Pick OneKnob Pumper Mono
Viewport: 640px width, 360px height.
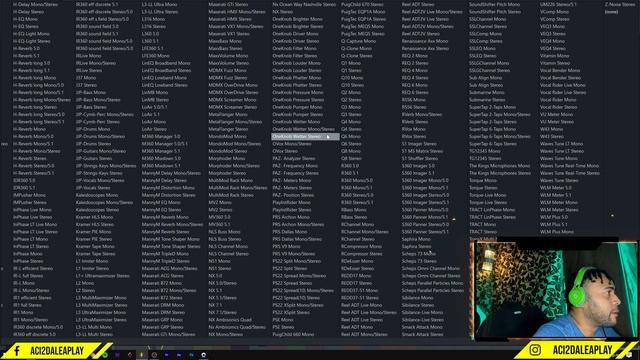click(297, 107)
